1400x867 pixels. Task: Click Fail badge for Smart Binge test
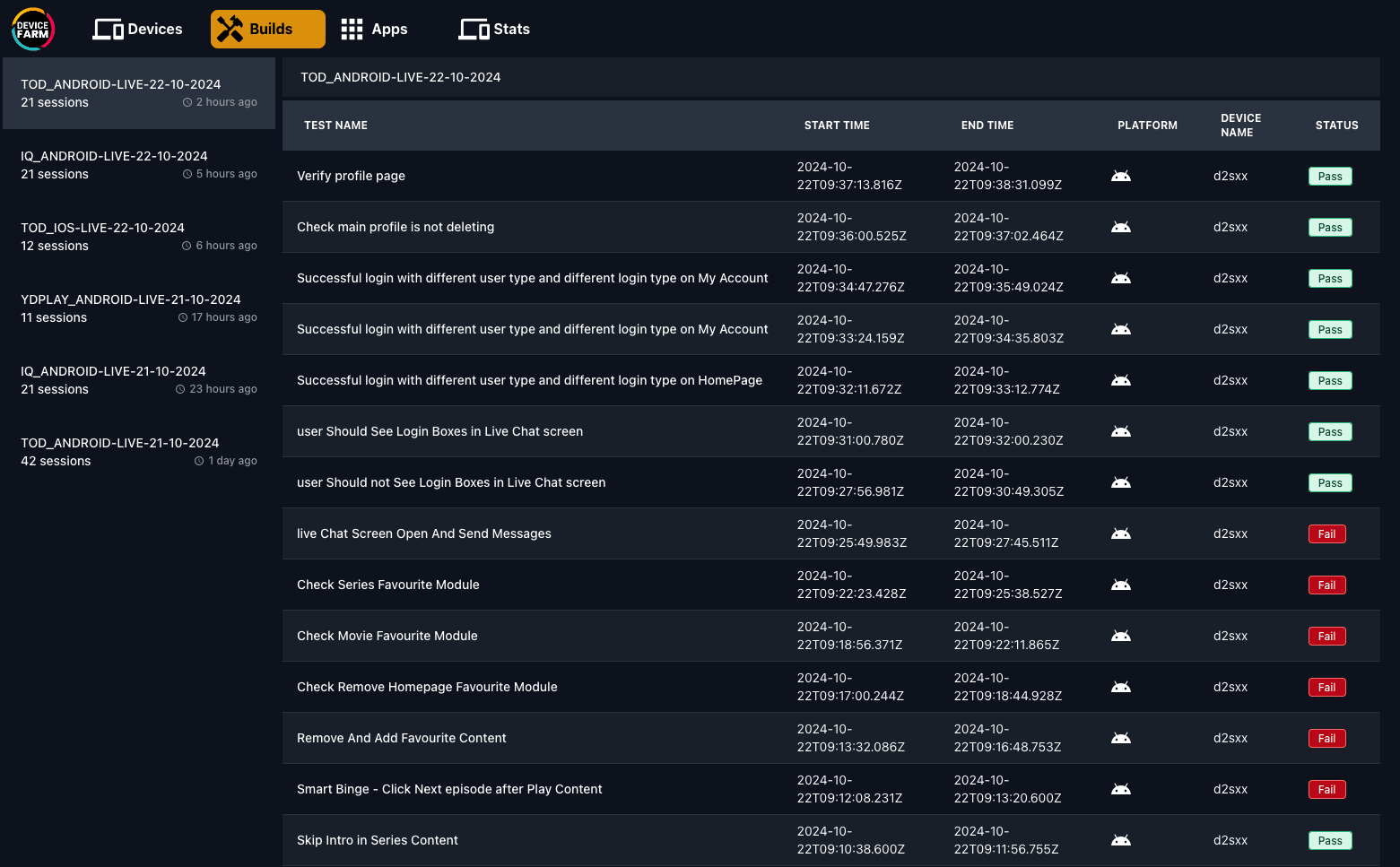point(1327,790)
